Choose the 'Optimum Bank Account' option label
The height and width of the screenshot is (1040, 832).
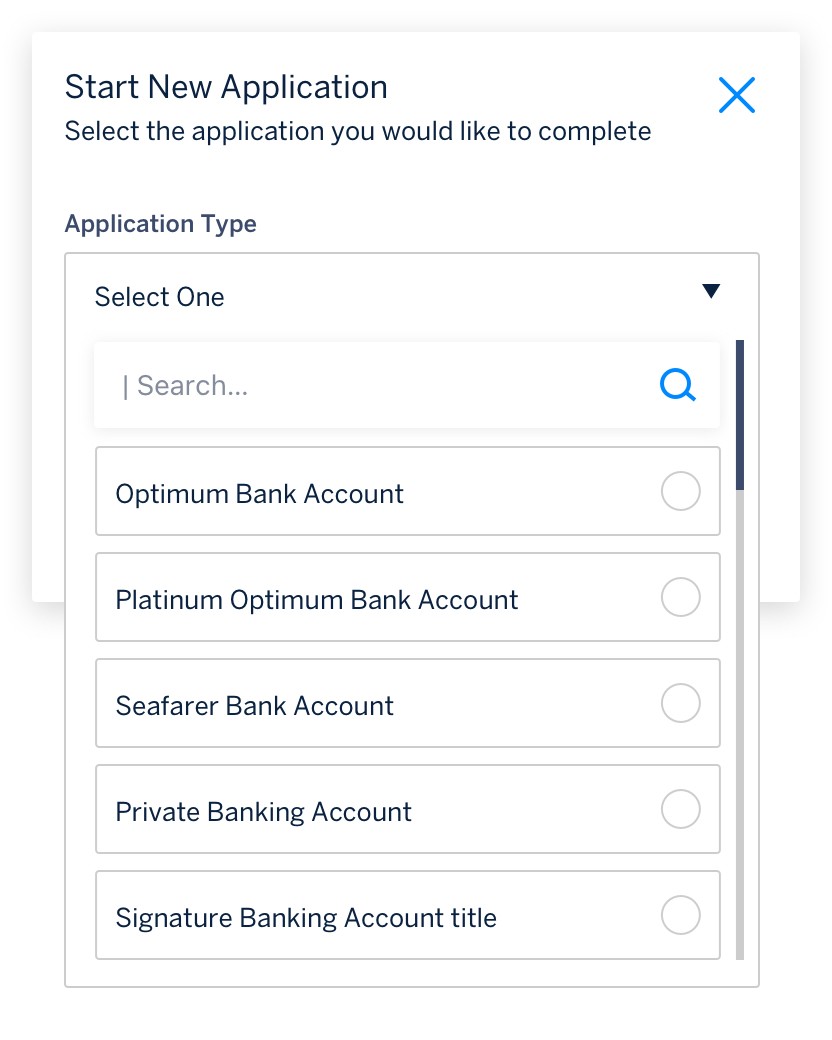[x=260, y=494]
